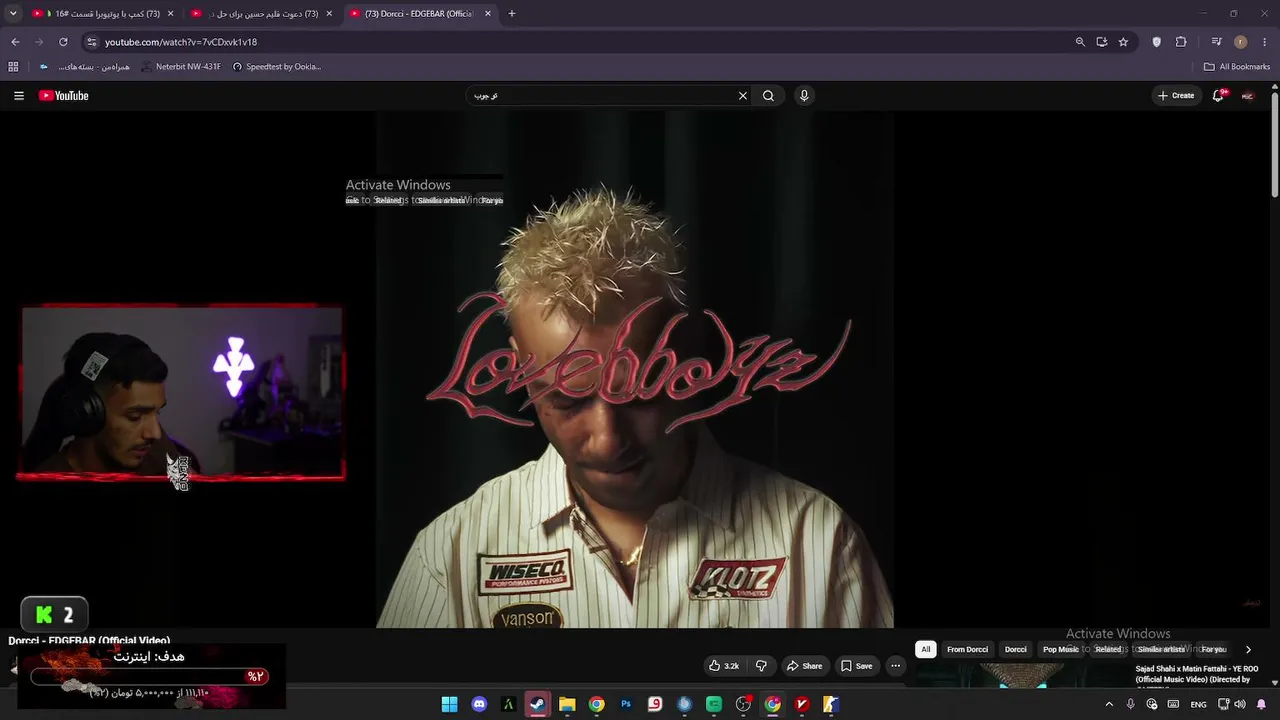
Task: Open the Windows notification bell in the tray
Action: point(1261,704)
